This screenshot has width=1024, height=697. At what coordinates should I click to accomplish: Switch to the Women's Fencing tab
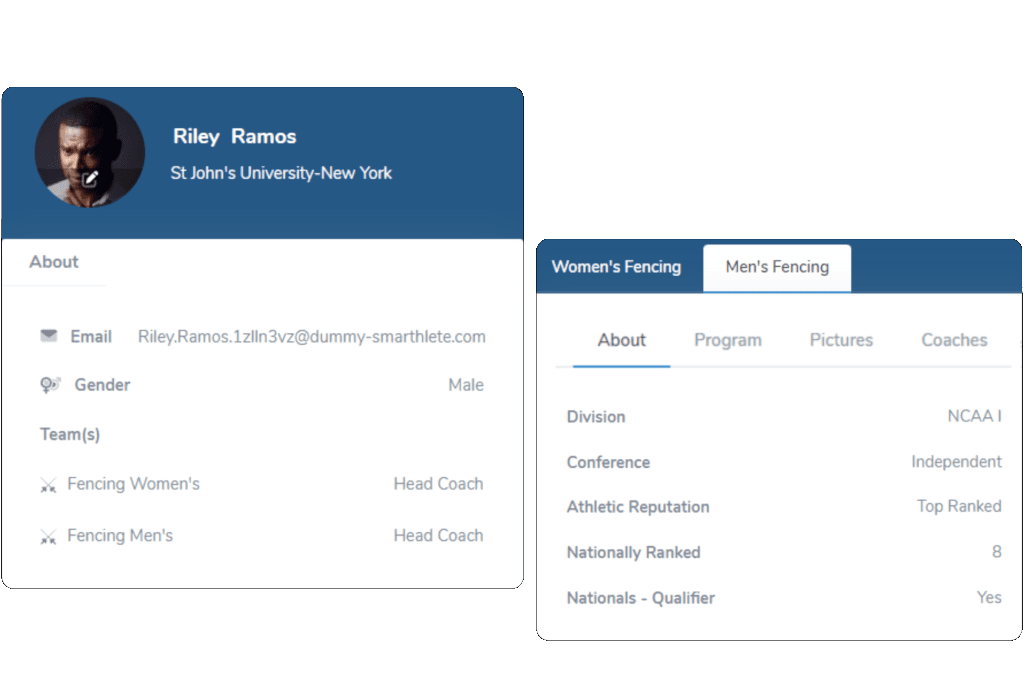pyautogui.click(x=616, y=267)
